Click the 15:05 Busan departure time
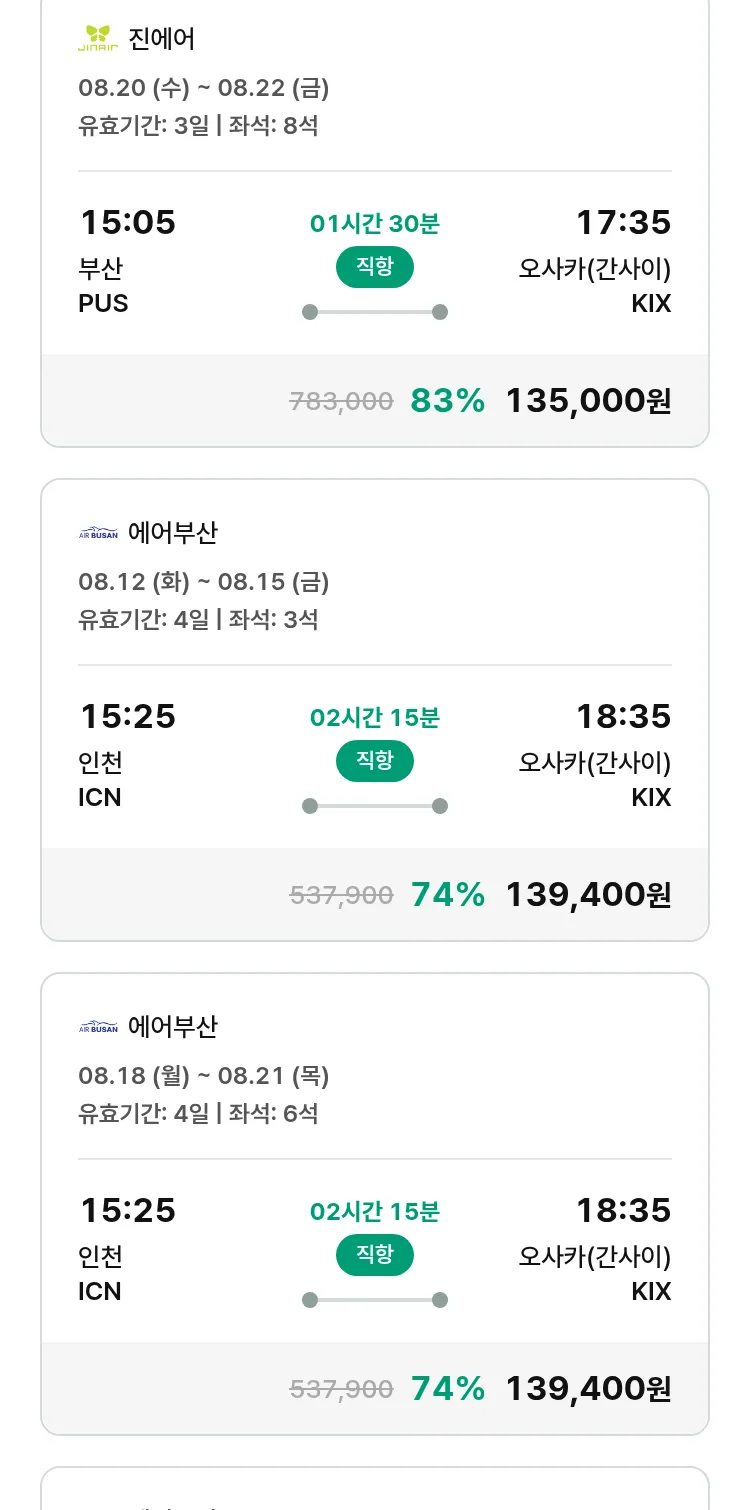 tap(127, 222)
